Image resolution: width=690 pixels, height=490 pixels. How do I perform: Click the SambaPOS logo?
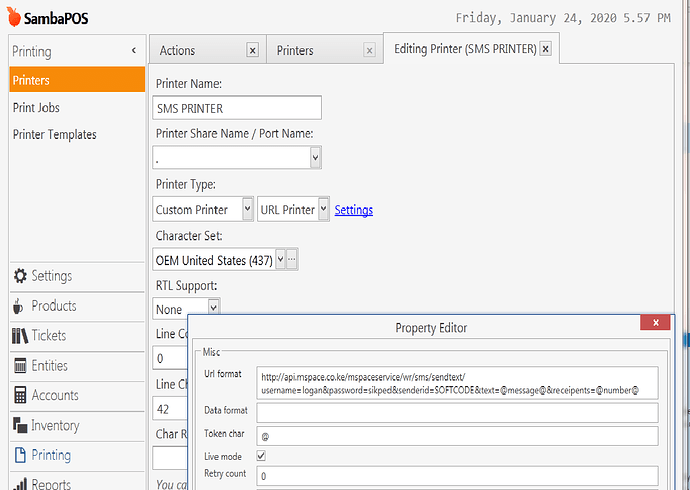click(x=48, y=18)
